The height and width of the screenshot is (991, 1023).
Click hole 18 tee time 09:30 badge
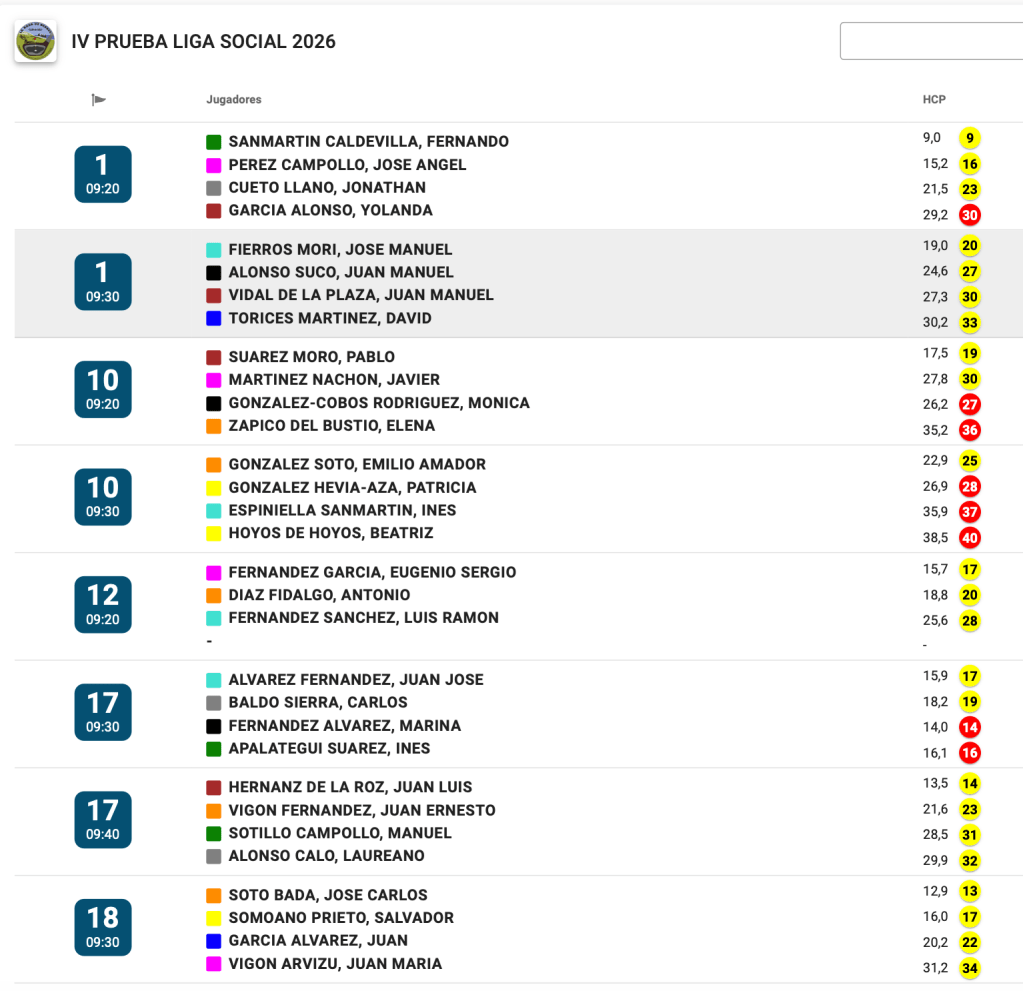coord(103,927)
